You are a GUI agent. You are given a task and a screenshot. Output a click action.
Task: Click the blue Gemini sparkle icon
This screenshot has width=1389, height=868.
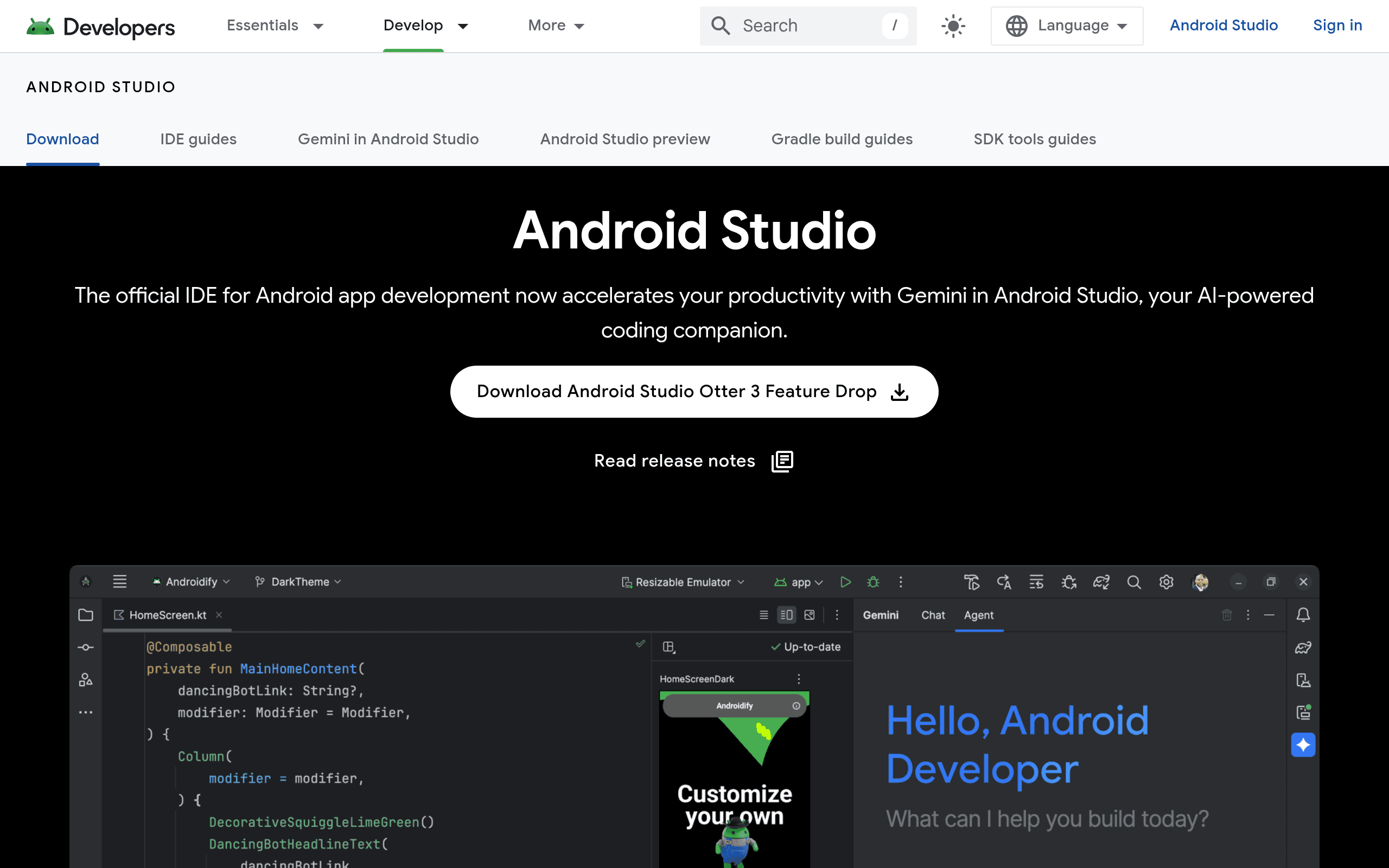coord(1303,745)
